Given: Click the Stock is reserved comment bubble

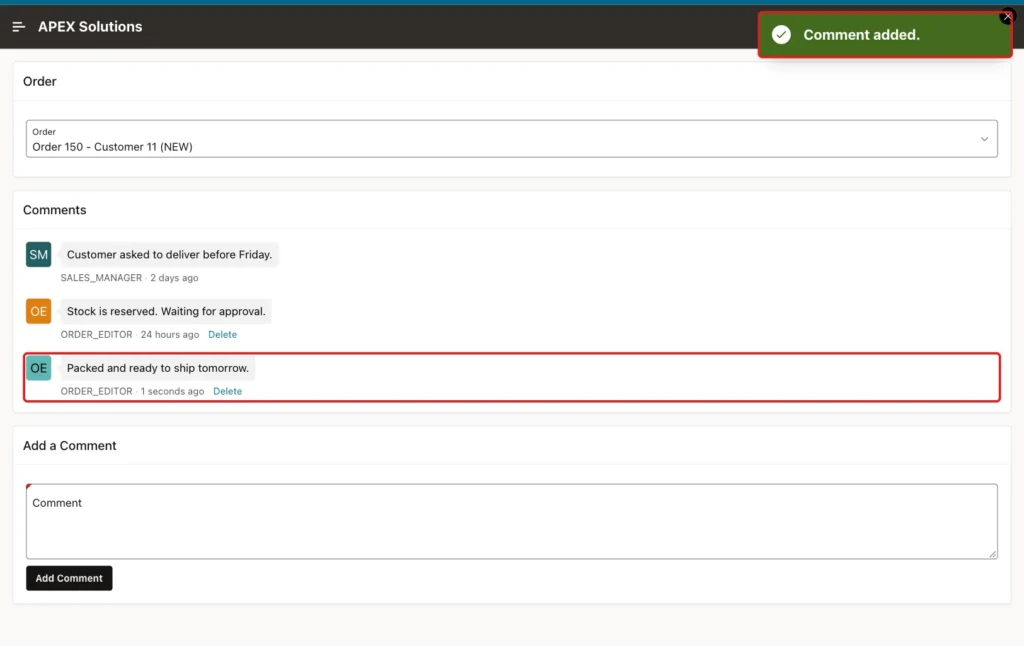Looking at the screenshot, I should pyautogui.click(x=166, y=312).
